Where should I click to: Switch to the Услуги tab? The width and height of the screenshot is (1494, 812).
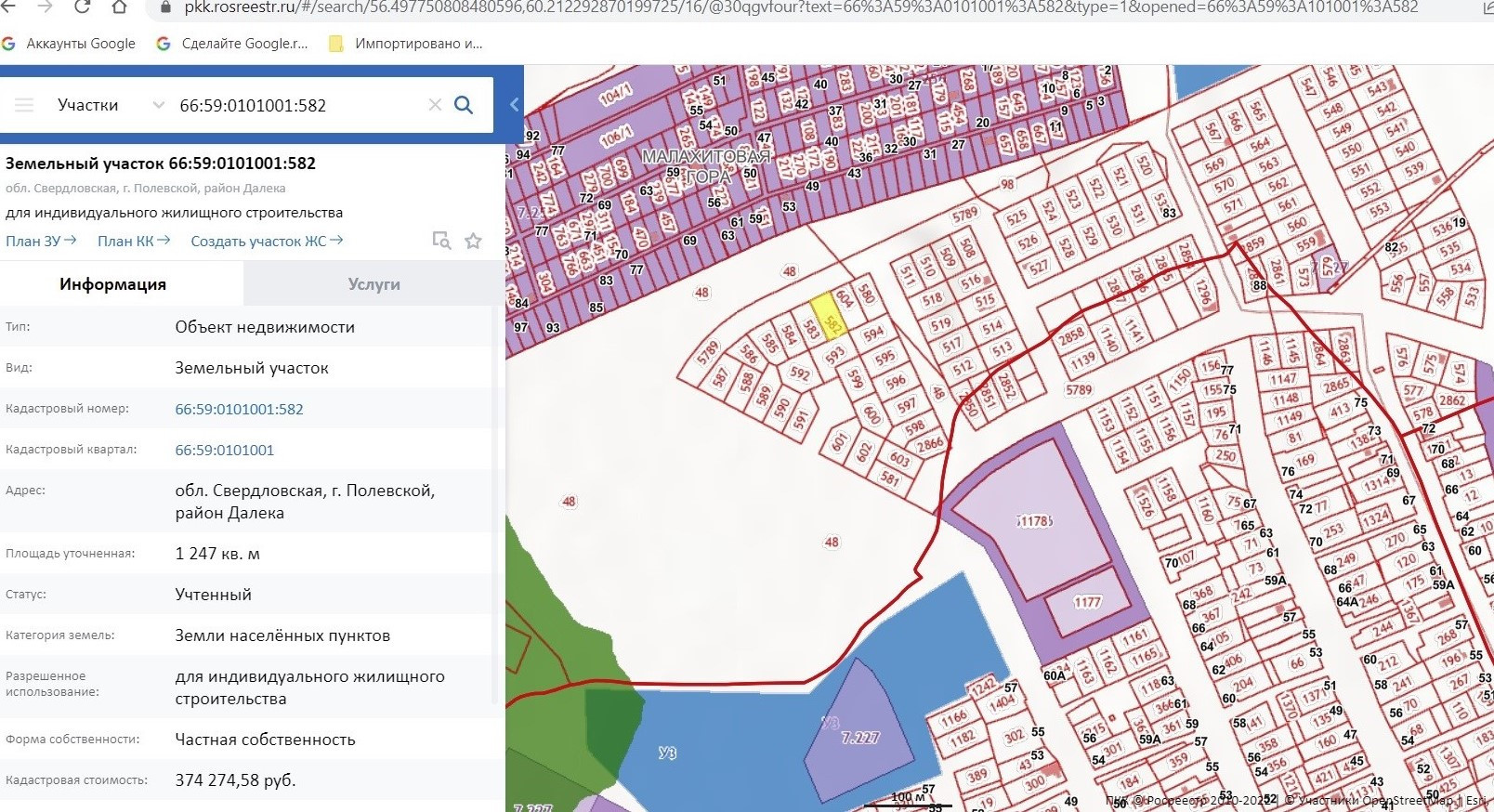pos(374,284)
